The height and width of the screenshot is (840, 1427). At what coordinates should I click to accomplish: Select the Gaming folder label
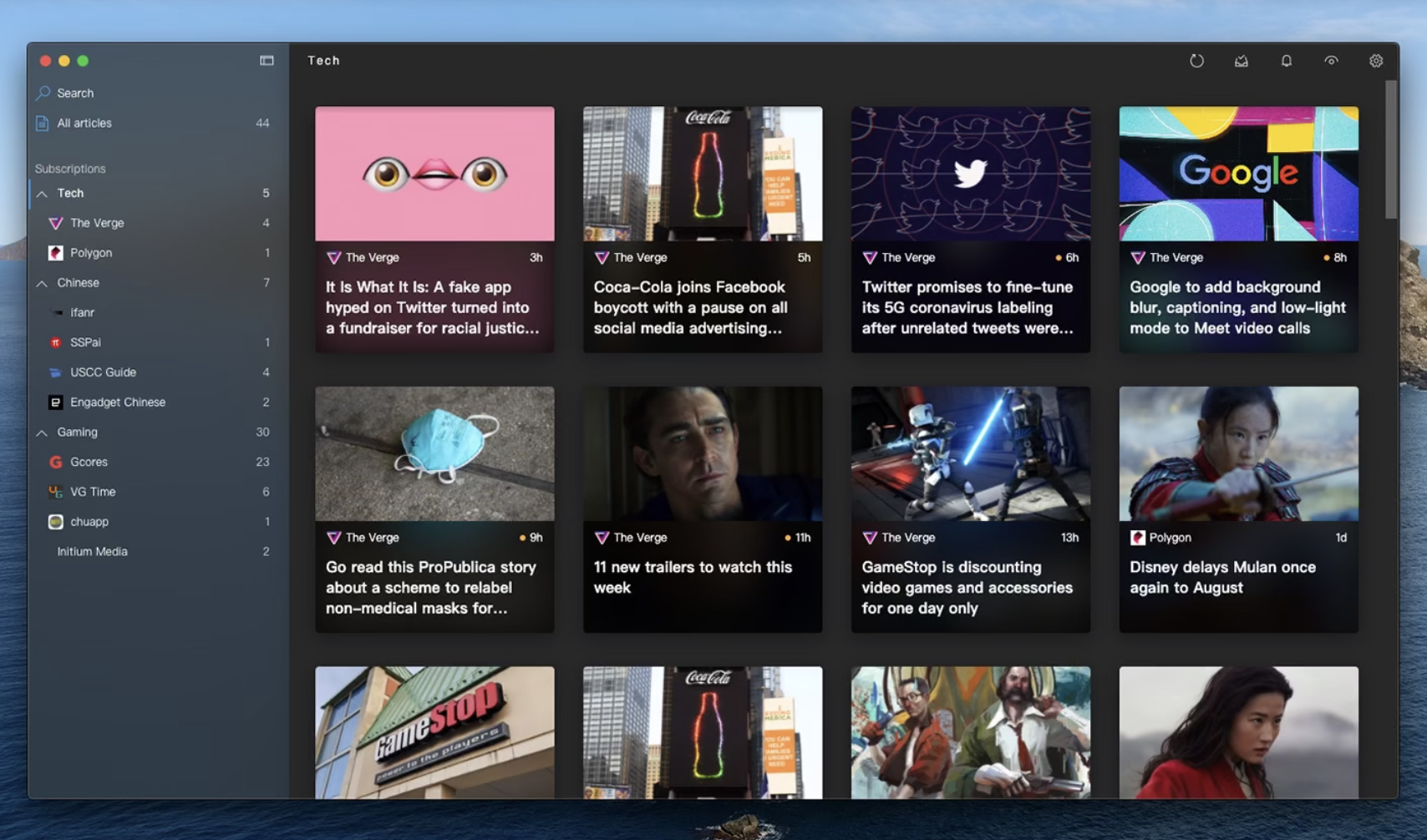[77, 432]
